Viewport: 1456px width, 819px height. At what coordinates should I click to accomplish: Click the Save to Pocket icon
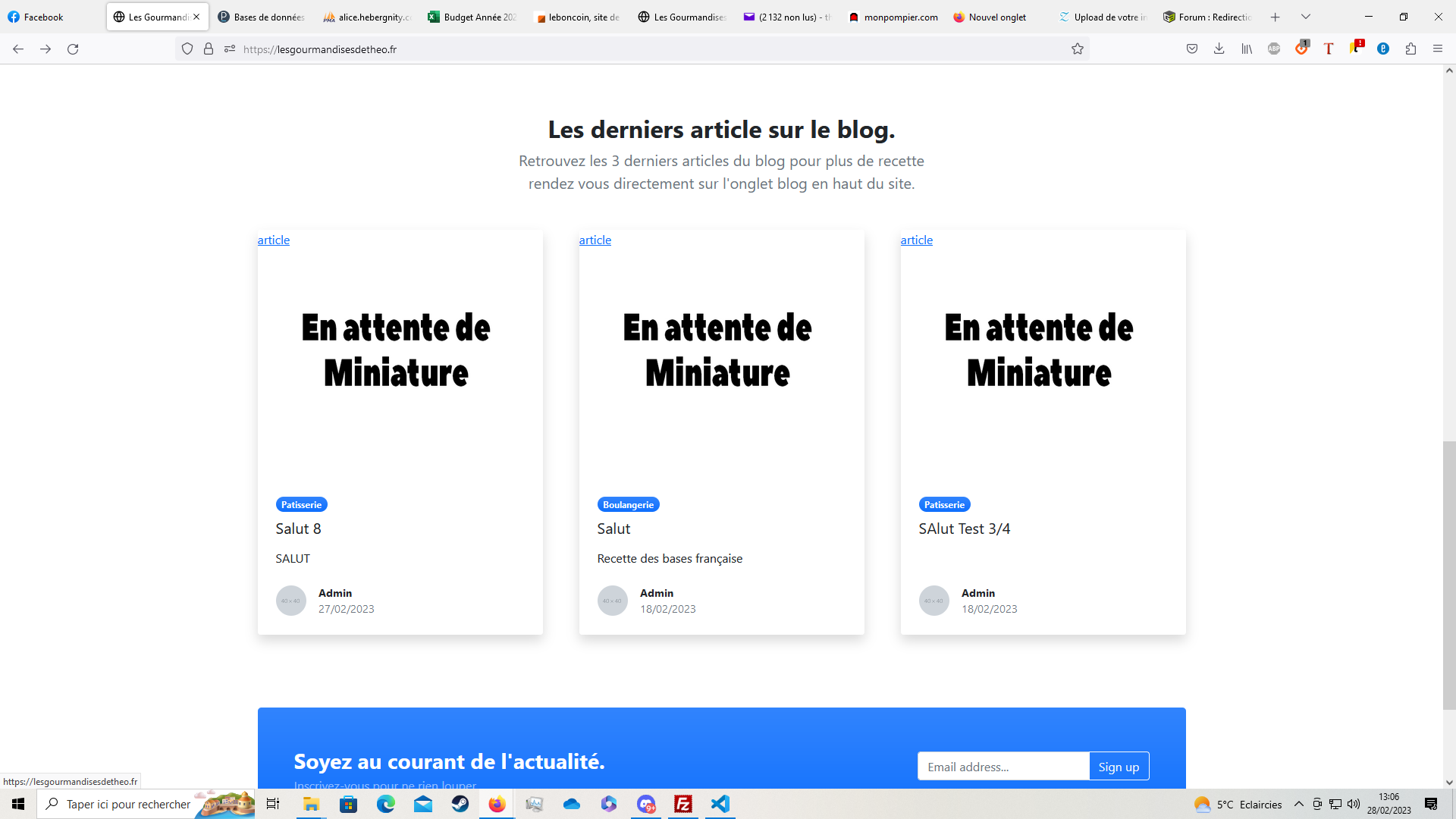[x=1192, y=49]
